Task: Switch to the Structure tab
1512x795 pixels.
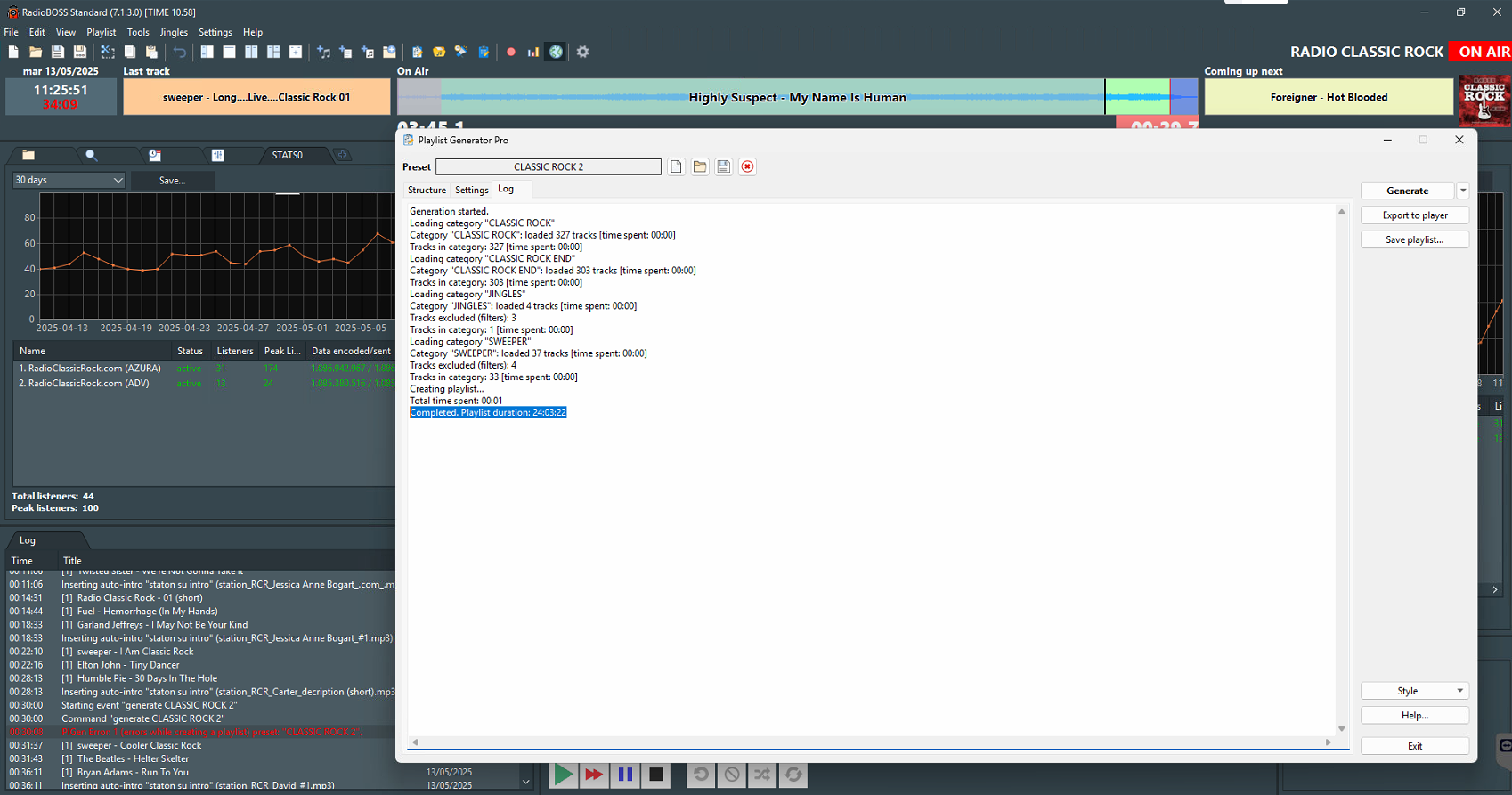Action: (x=427, y=190)
